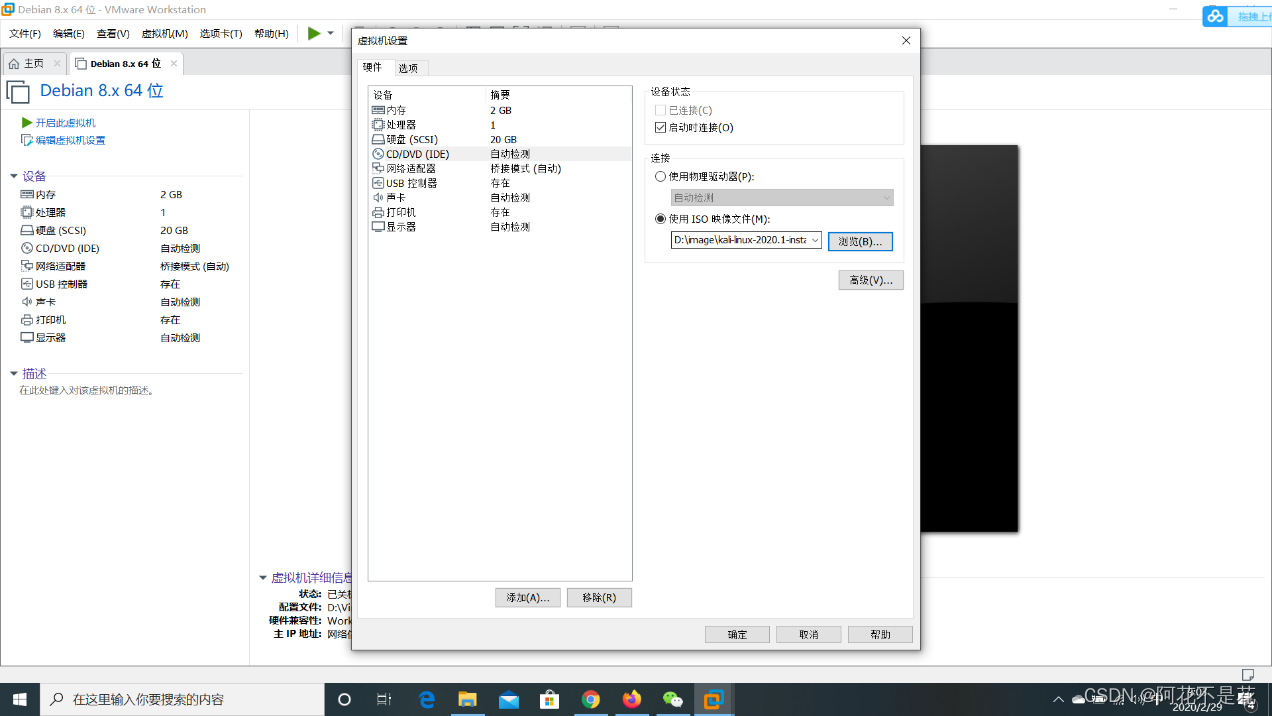Select 网络适配器 in settings device list

(x=500, y=169)
